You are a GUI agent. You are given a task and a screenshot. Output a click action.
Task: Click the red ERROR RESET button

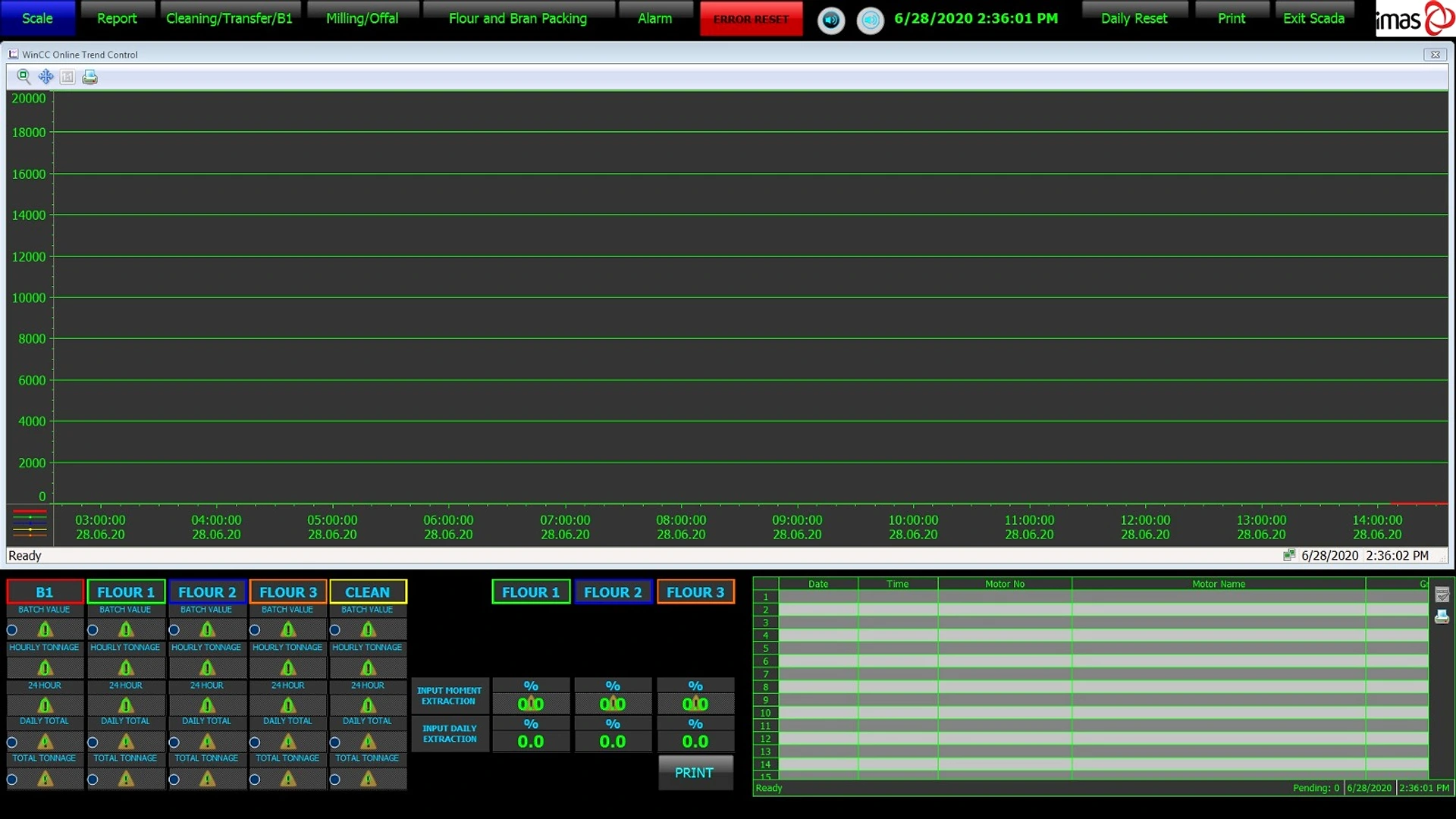(751, 19)
